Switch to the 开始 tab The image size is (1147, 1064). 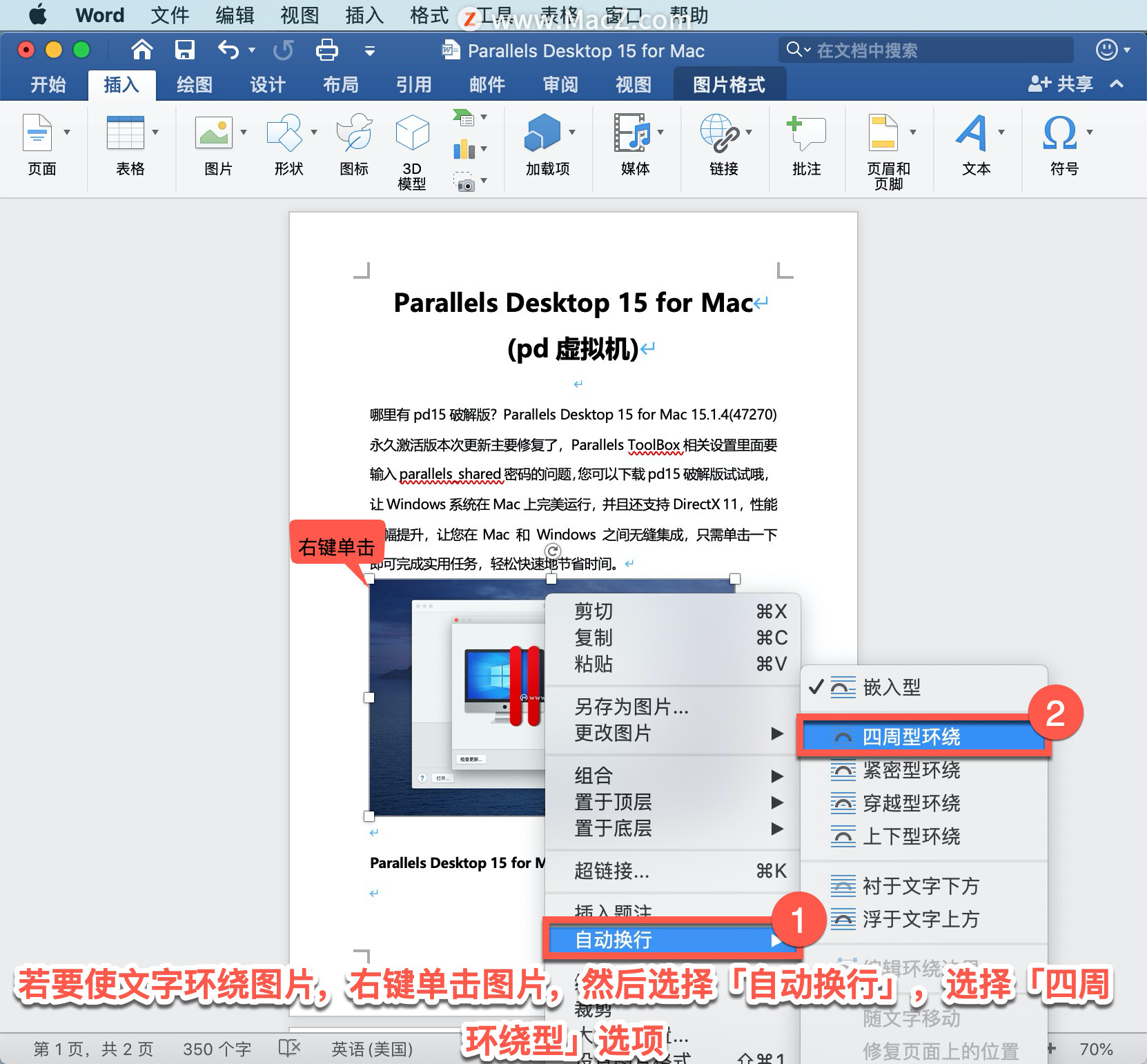[48, 84]
